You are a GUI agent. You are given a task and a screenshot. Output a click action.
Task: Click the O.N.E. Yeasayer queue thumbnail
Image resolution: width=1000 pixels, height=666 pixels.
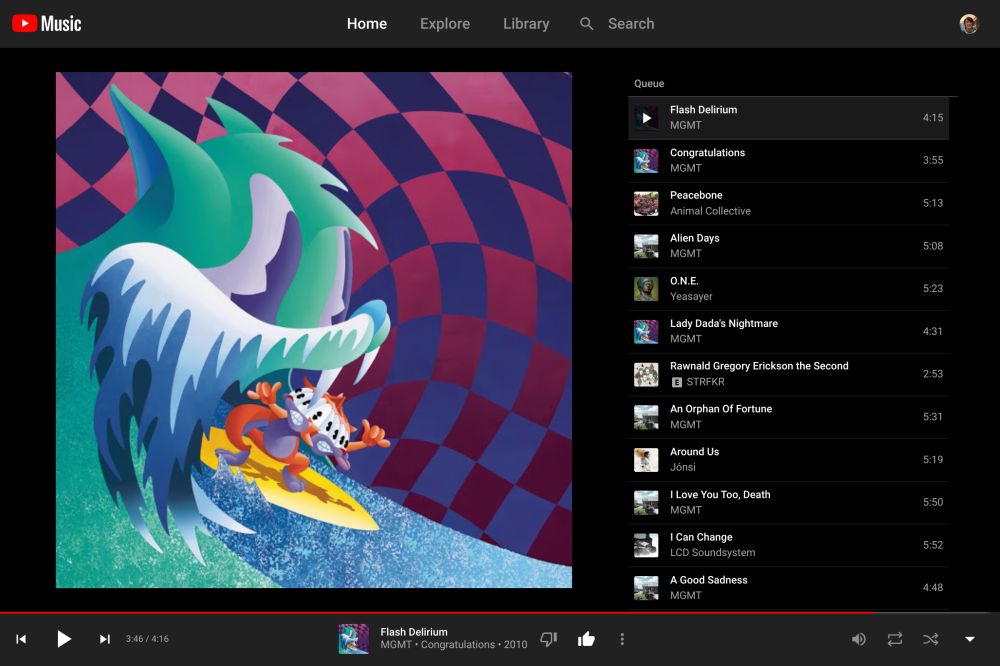[x=646, y=289]
